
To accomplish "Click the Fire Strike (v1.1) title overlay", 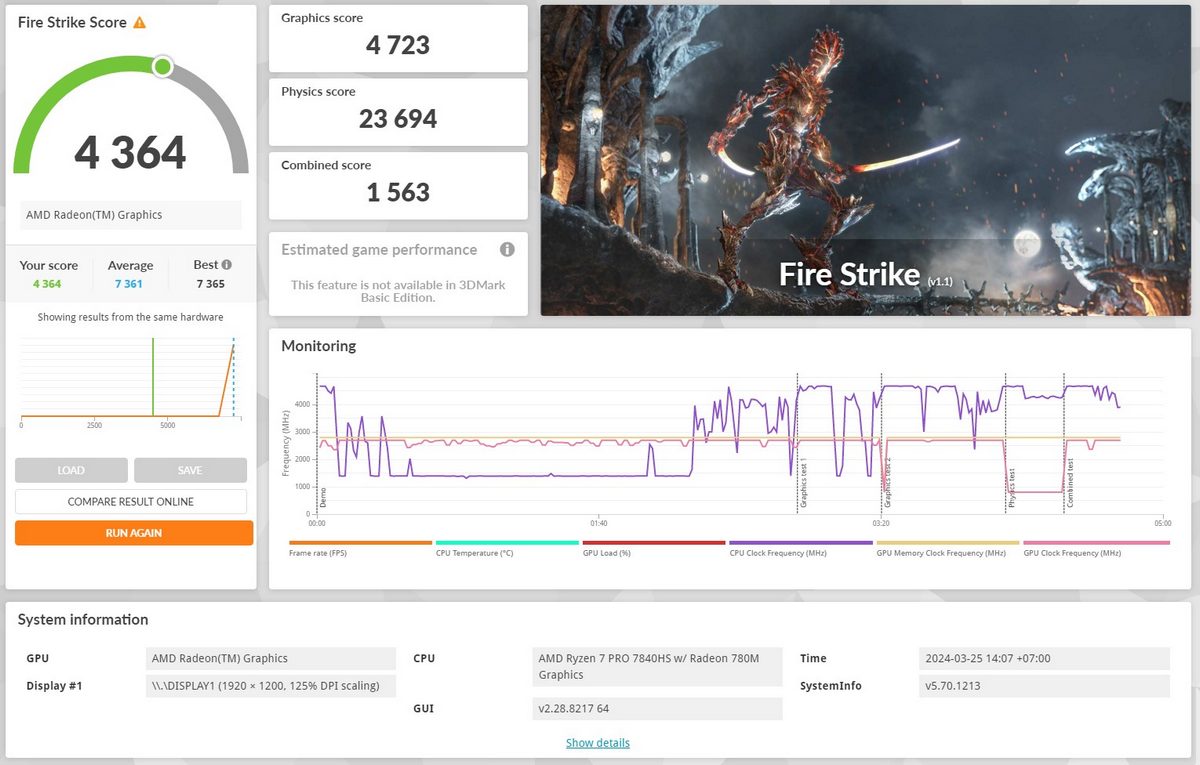I will [x=866, y=275].
